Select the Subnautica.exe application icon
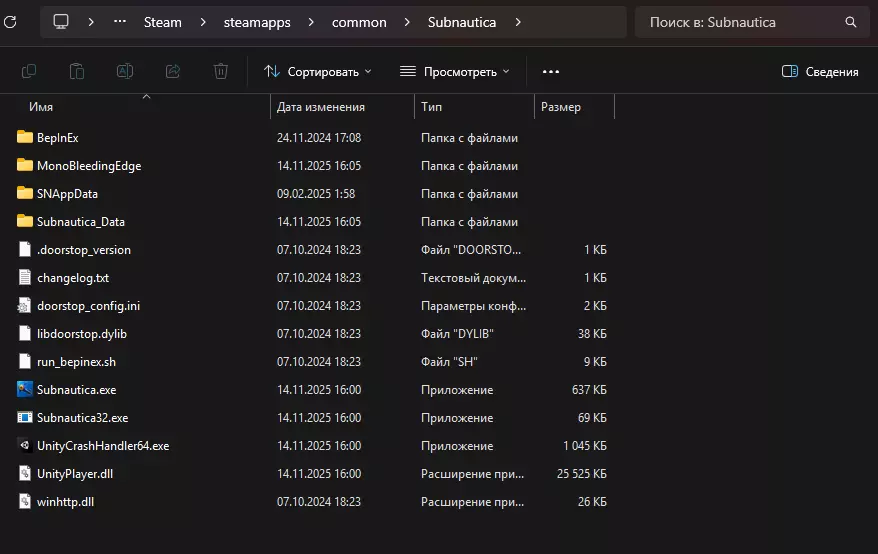The height and width of the screenshot is (554, 878). tap(25, 389)
